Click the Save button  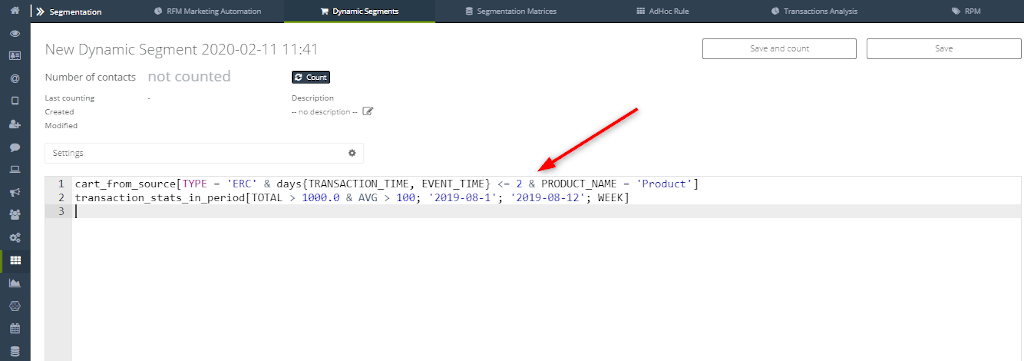(x=944, y=48)
